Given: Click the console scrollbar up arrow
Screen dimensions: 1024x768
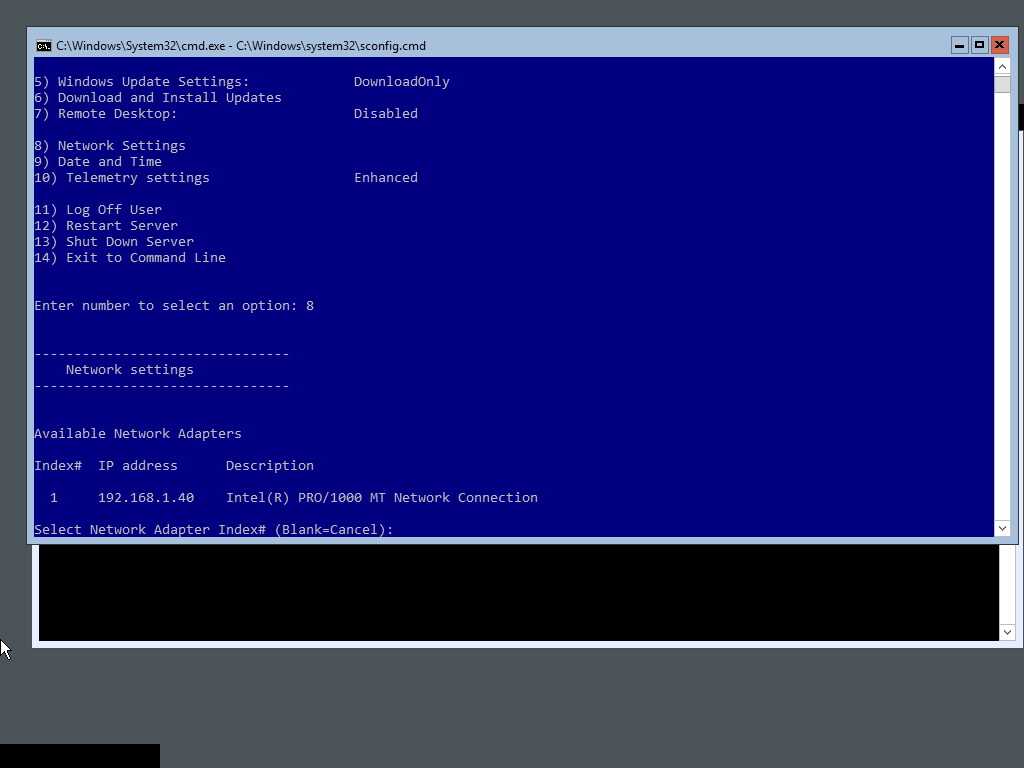Looking at the screenshot, I should (x=1002, y=67).
